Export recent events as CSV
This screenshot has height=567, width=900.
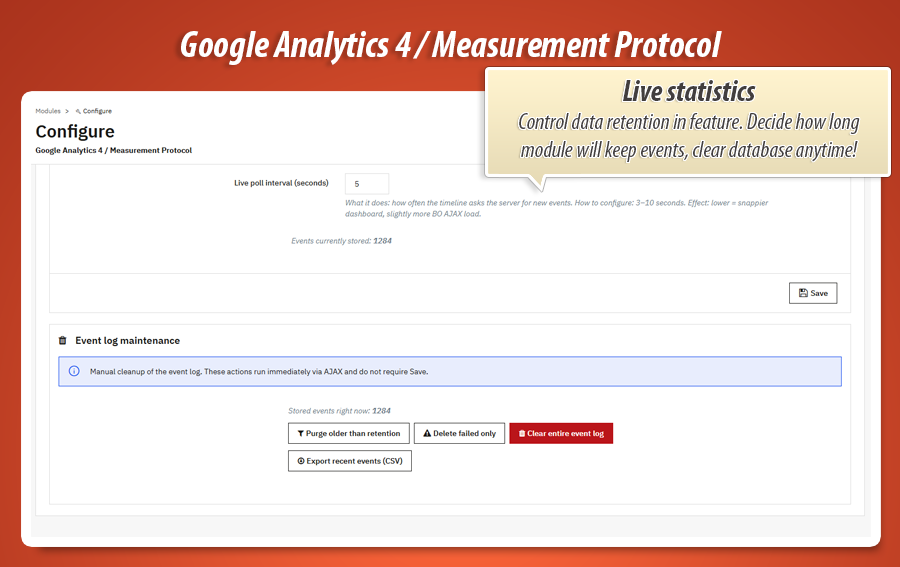pyautogui.click(x=350, y=461)
